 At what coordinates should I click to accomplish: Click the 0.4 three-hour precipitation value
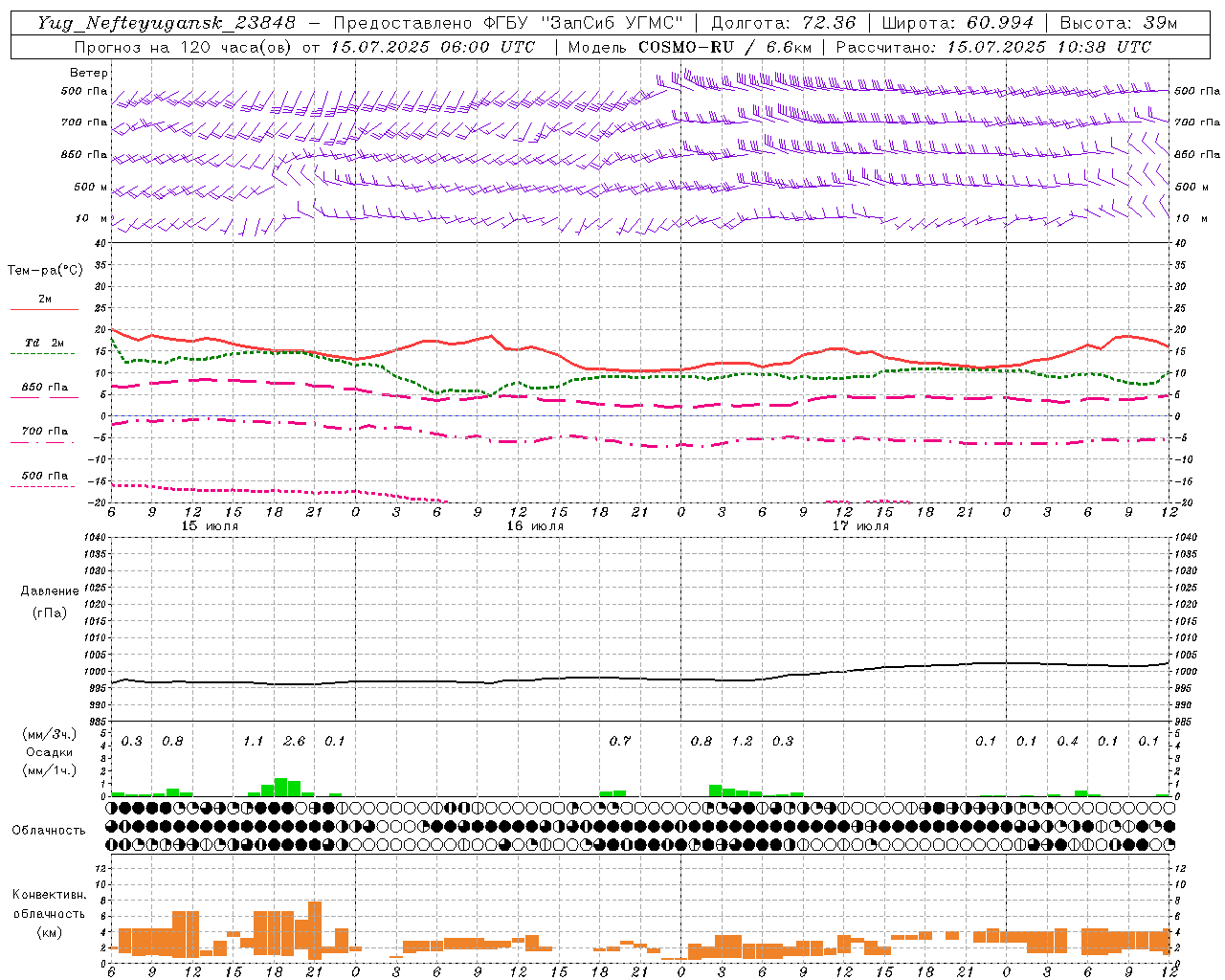[1067, 741]
